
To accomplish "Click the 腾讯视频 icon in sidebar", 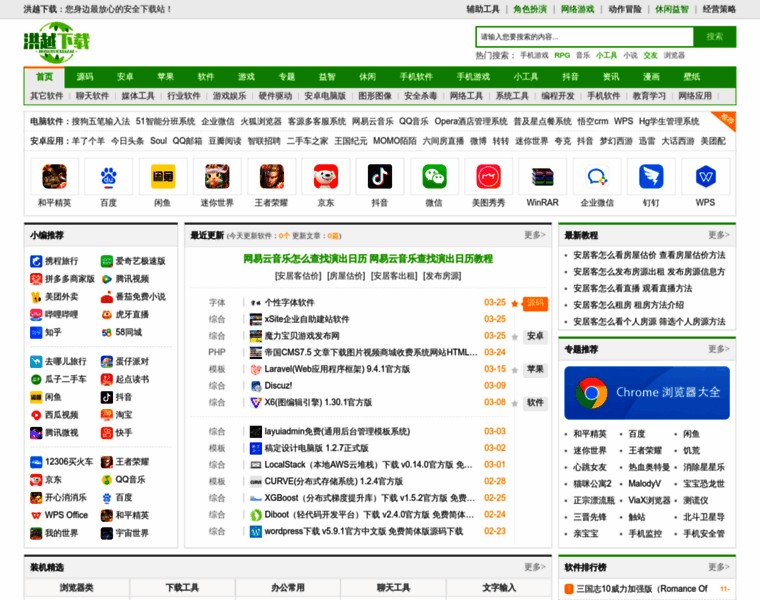I will point(107,279).
